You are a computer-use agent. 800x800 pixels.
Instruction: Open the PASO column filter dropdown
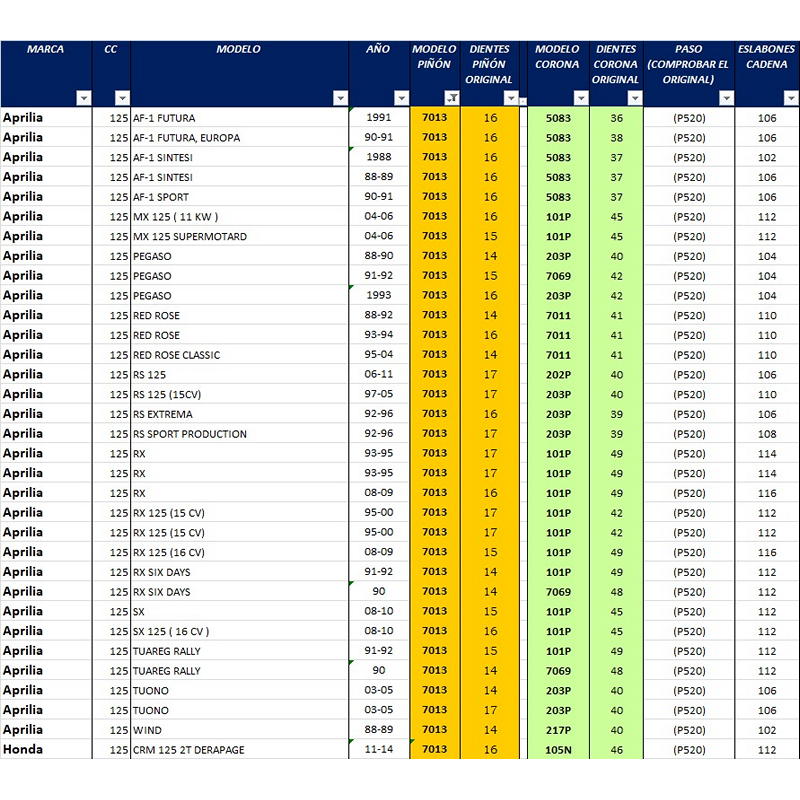point(726,97)
